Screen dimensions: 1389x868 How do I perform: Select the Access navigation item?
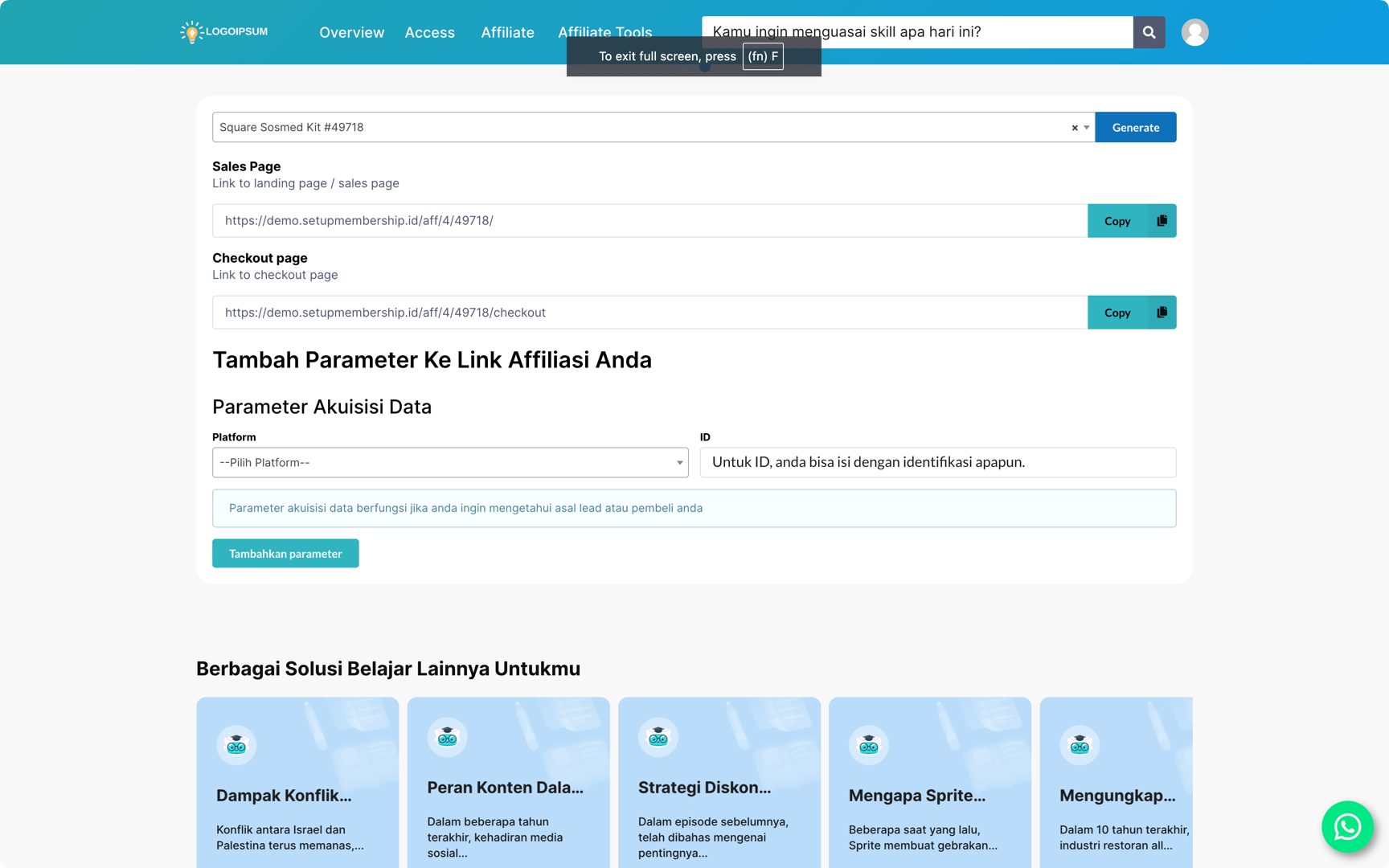(x=430, y=32)
